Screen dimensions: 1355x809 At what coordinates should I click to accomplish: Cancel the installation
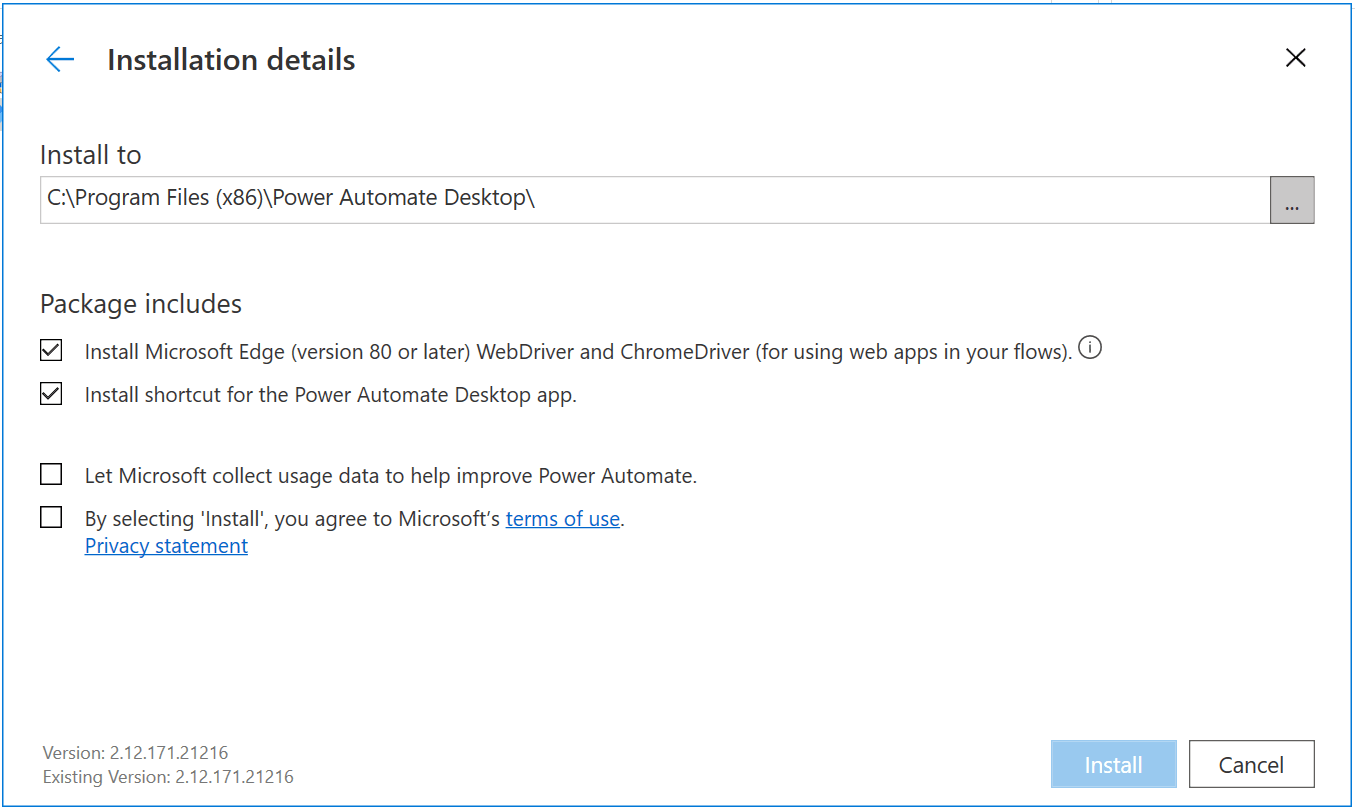point(1251,765)
